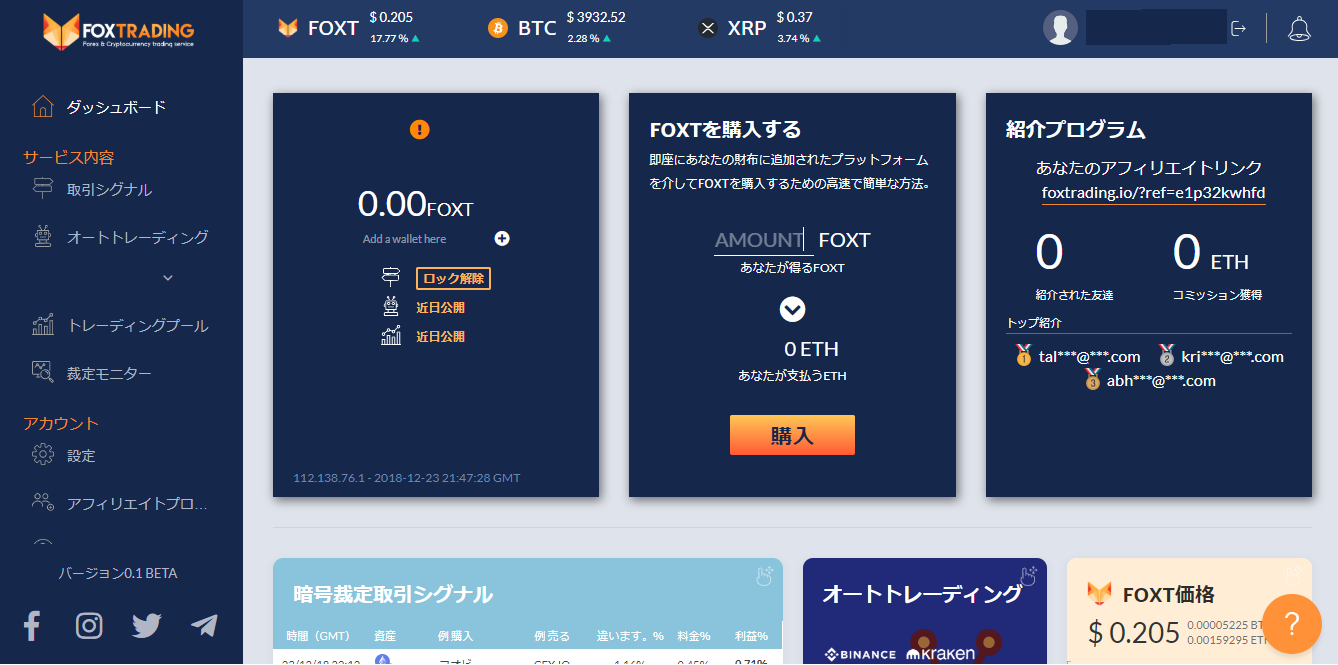Click the AMOUNT input field

[x=759, y=240]
